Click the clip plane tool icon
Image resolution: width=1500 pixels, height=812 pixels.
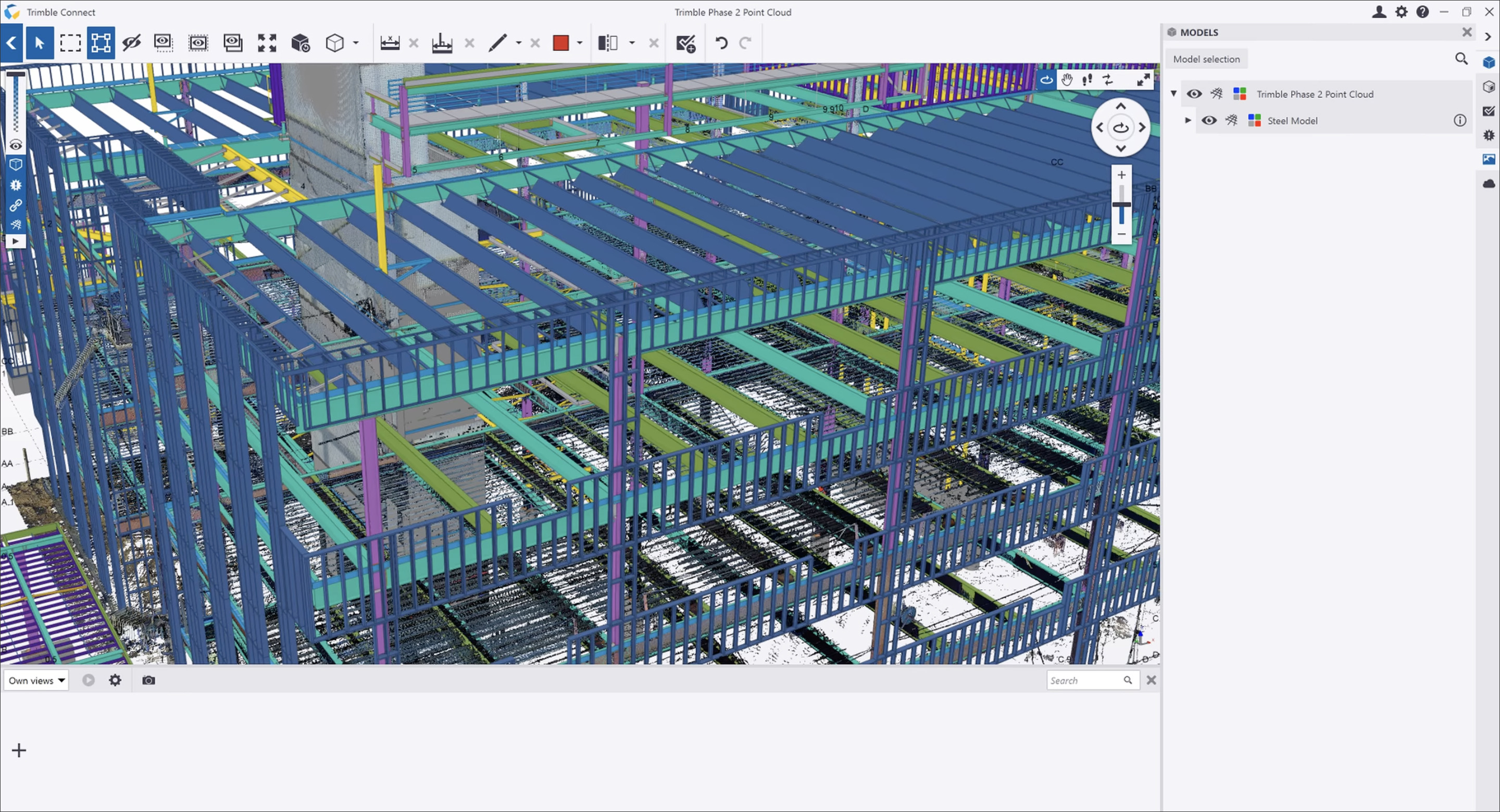608,43
